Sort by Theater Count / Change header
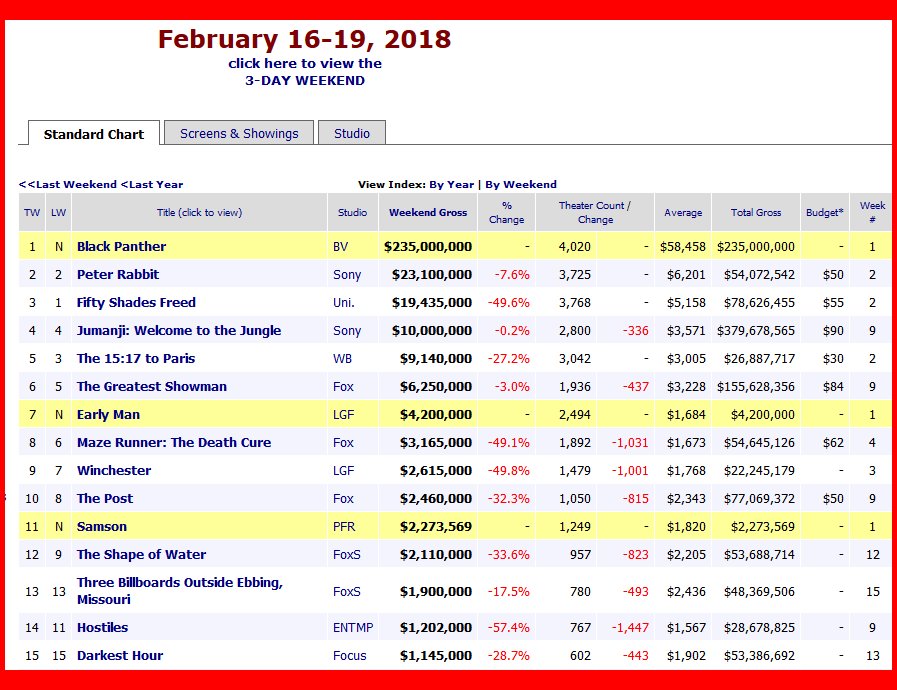The width and height of the screenshot is (897, 690). (x=595, y=212)
